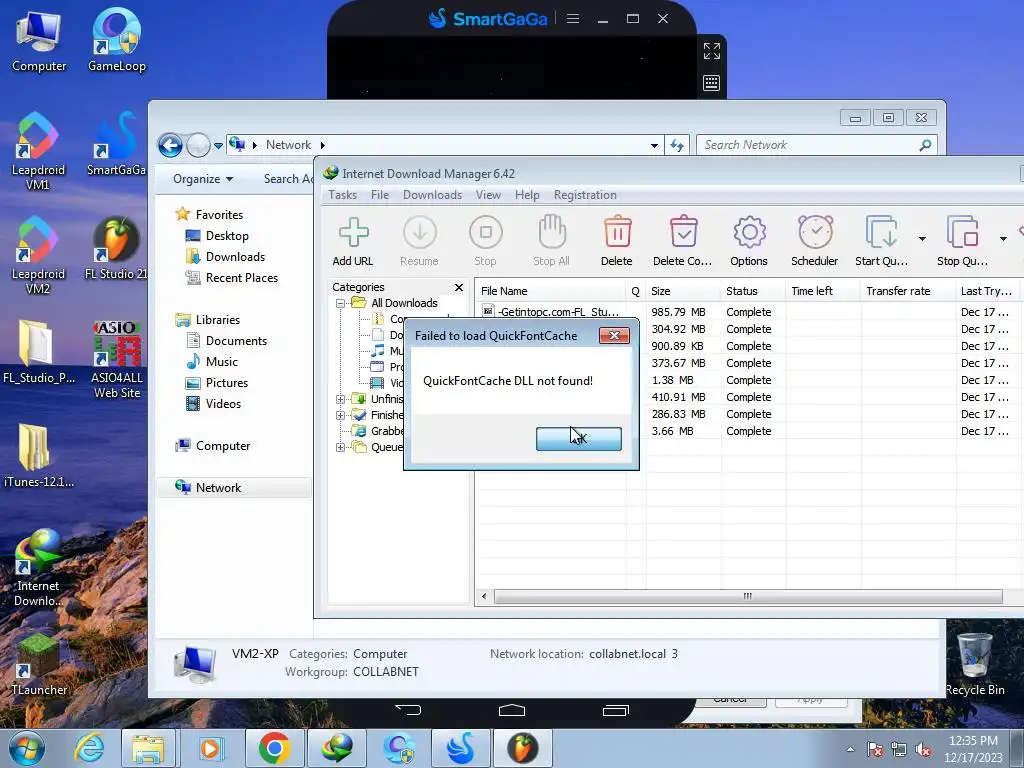The width and height of the screenshot is (1024, 768).
Task: Expand the Unfinished category node
Action: tap(340, 399)
